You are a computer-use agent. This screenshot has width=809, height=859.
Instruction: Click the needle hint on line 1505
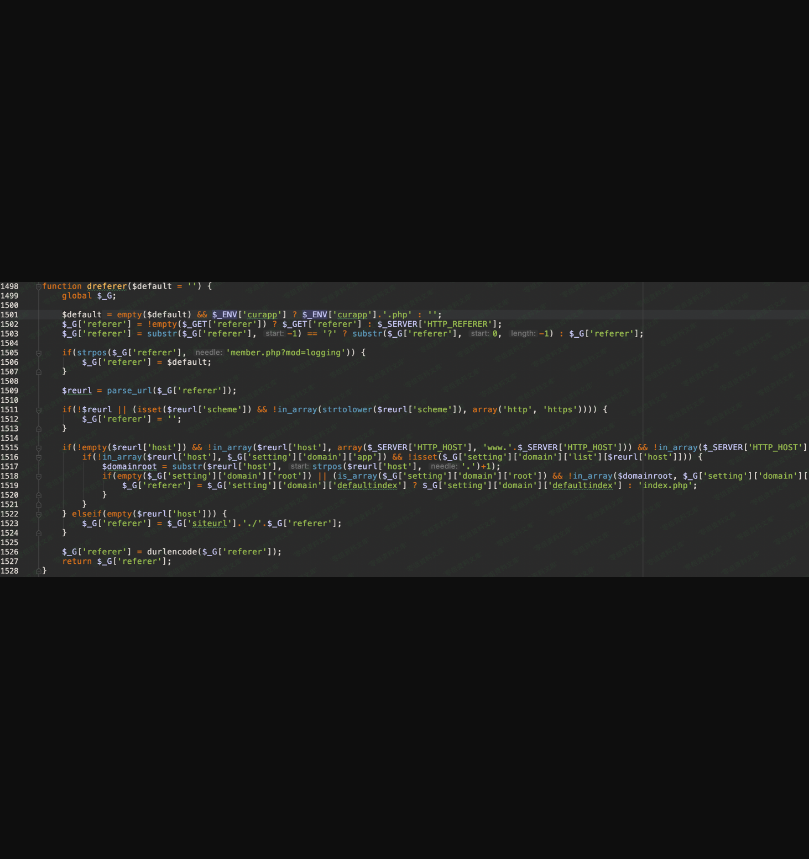pyautogui.click(x=208, y=353)
